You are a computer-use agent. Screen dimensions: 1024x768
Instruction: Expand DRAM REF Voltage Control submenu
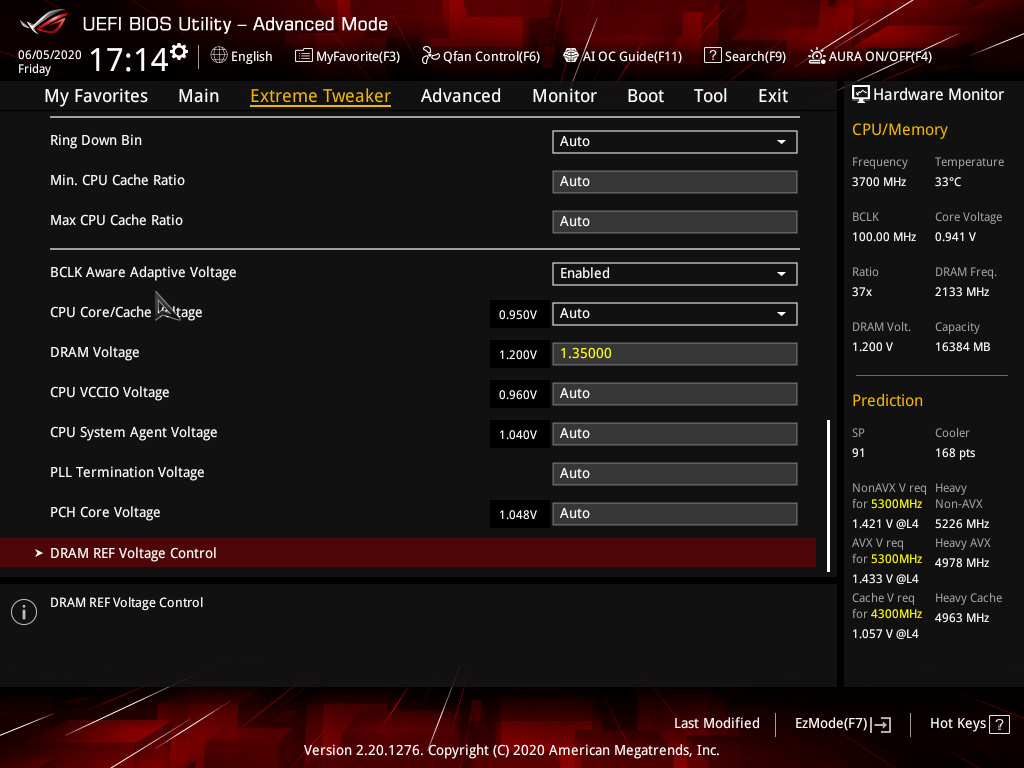point(408,553)
